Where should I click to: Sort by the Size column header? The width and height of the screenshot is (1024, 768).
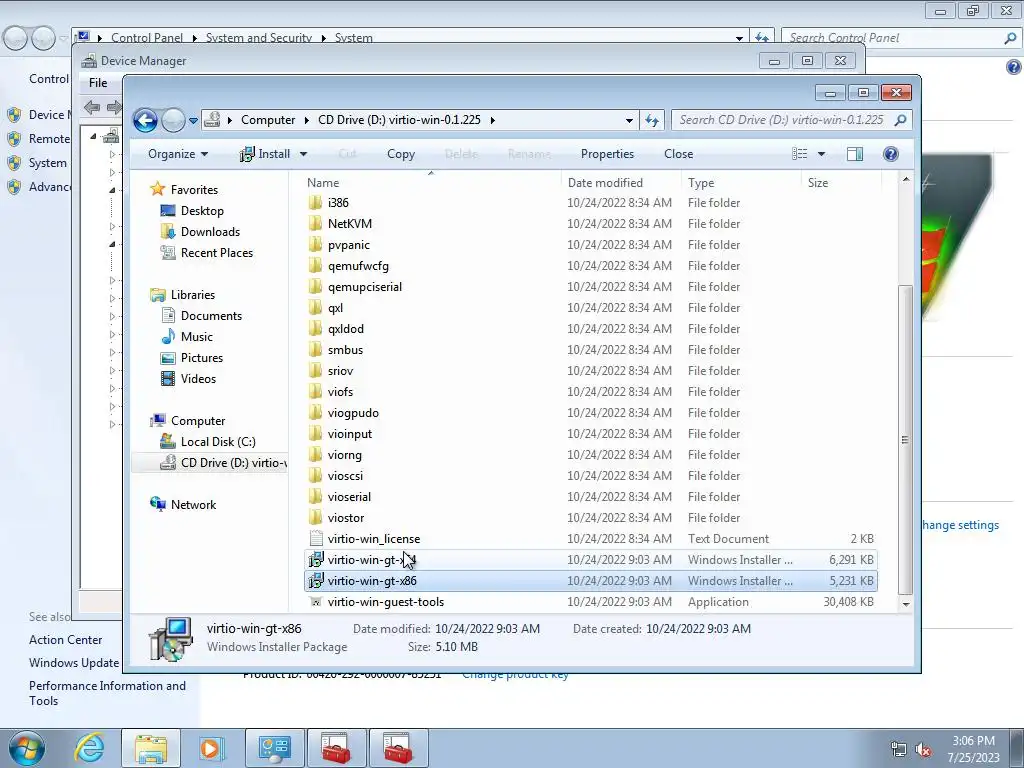tap(818, 183)
